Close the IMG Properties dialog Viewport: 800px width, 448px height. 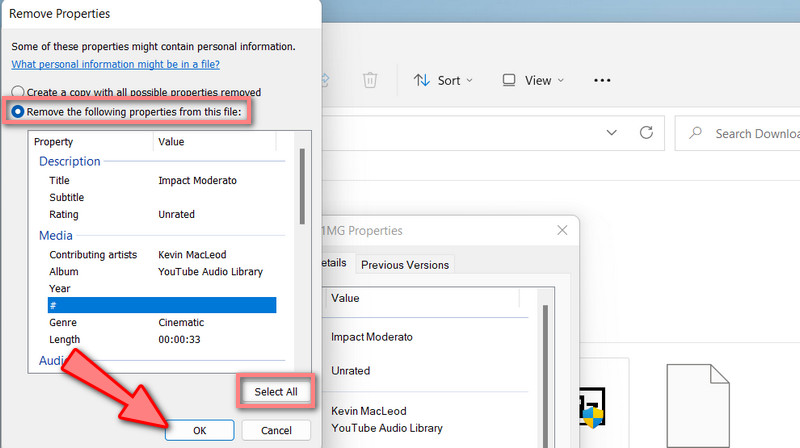click(562, 231)
